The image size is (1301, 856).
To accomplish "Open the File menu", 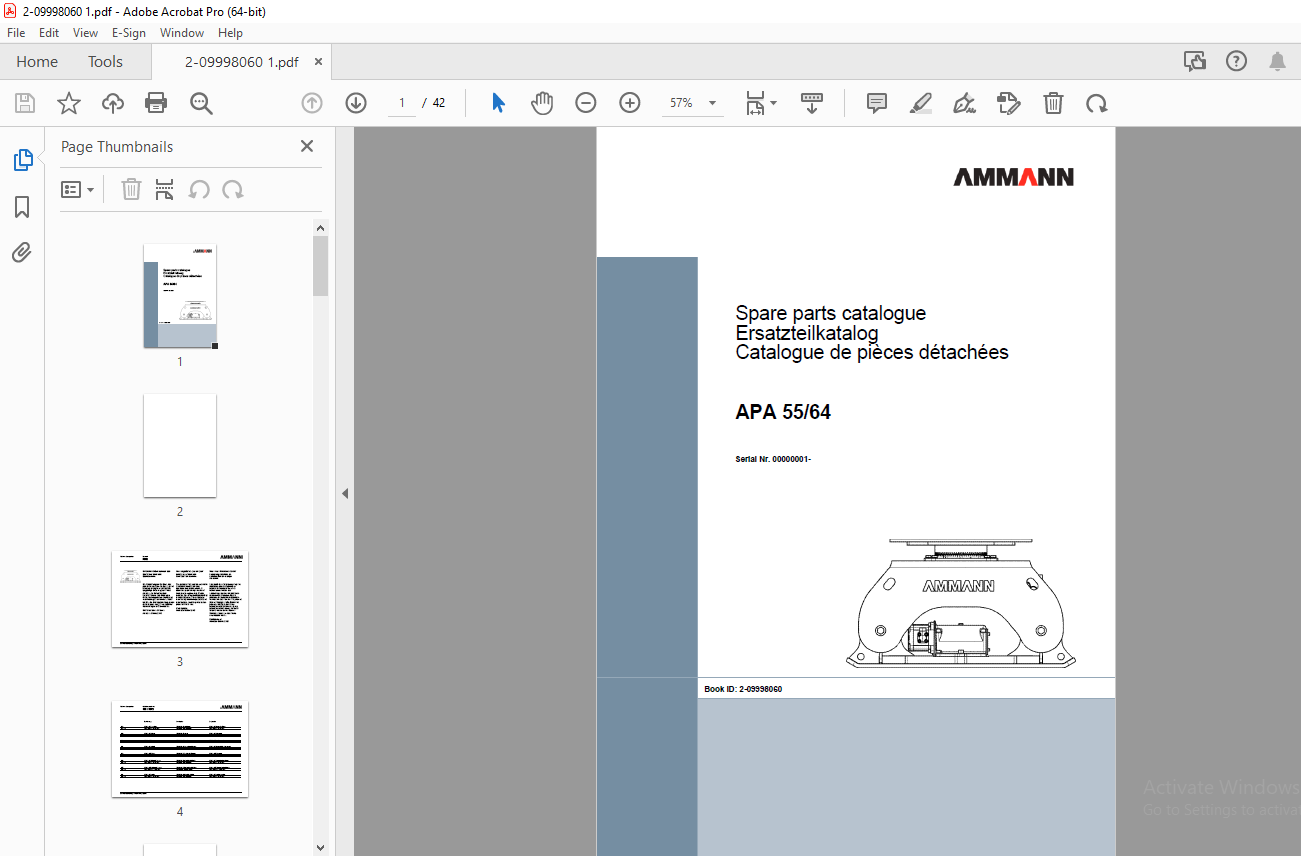I will click(16, 33).
